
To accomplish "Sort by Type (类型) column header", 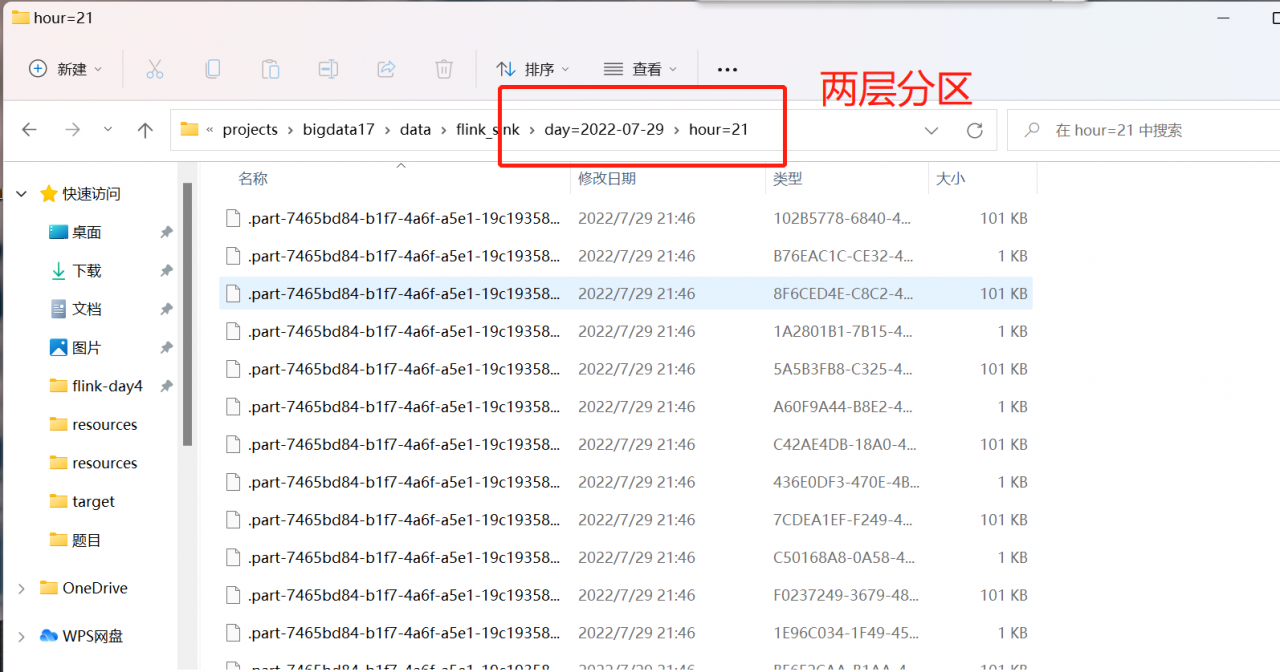I will (x=788, y=178).
